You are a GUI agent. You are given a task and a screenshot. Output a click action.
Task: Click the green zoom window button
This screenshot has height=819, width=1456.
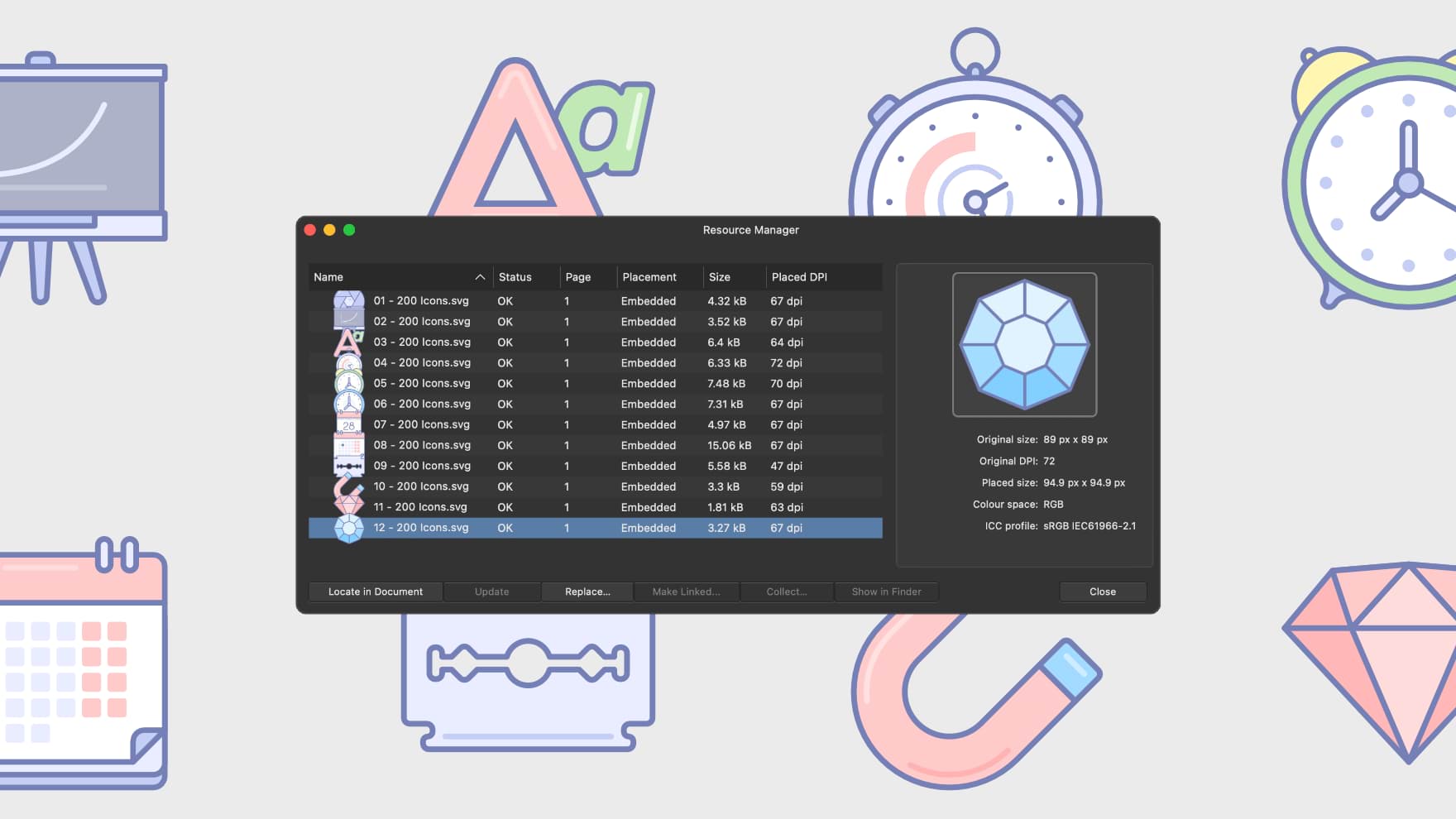349,230
